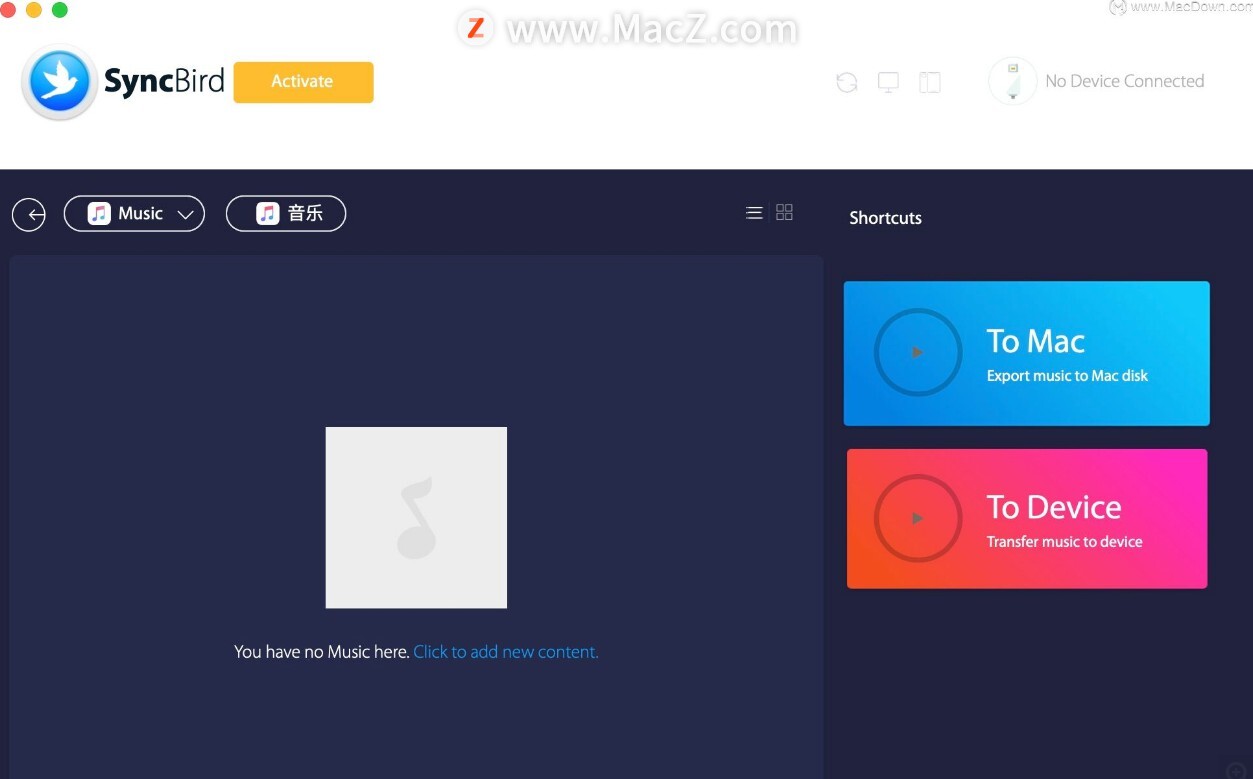Screen dimensions: 1253x779
Task: Click the Activate button
Action: [x=303, y=82]
